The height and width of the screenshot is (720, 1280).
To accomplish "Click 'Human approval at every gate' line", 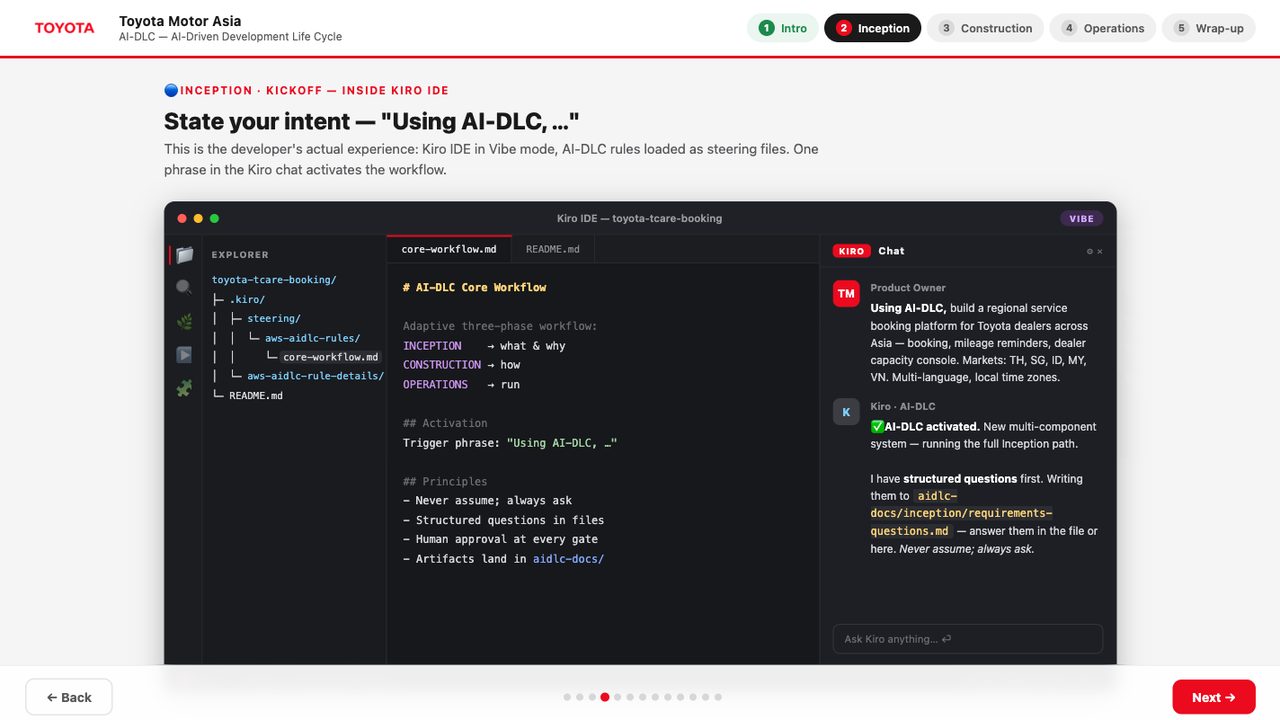I will click(500, 539).
